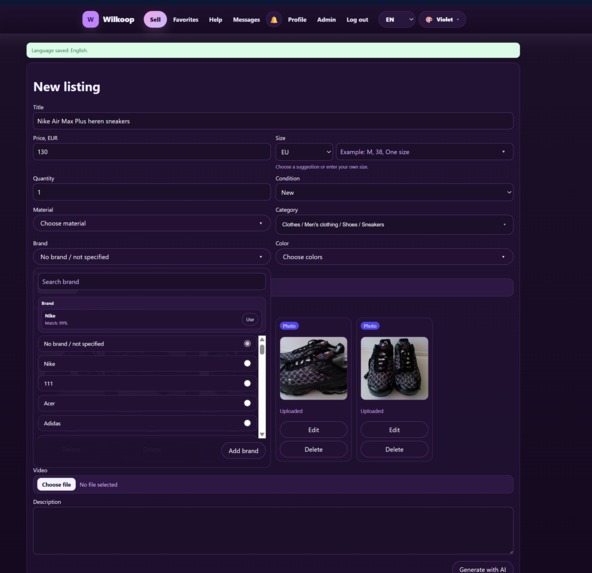Use the suggested Nike brand match
This screenshot has height=573, width=592.
point(250,319)
